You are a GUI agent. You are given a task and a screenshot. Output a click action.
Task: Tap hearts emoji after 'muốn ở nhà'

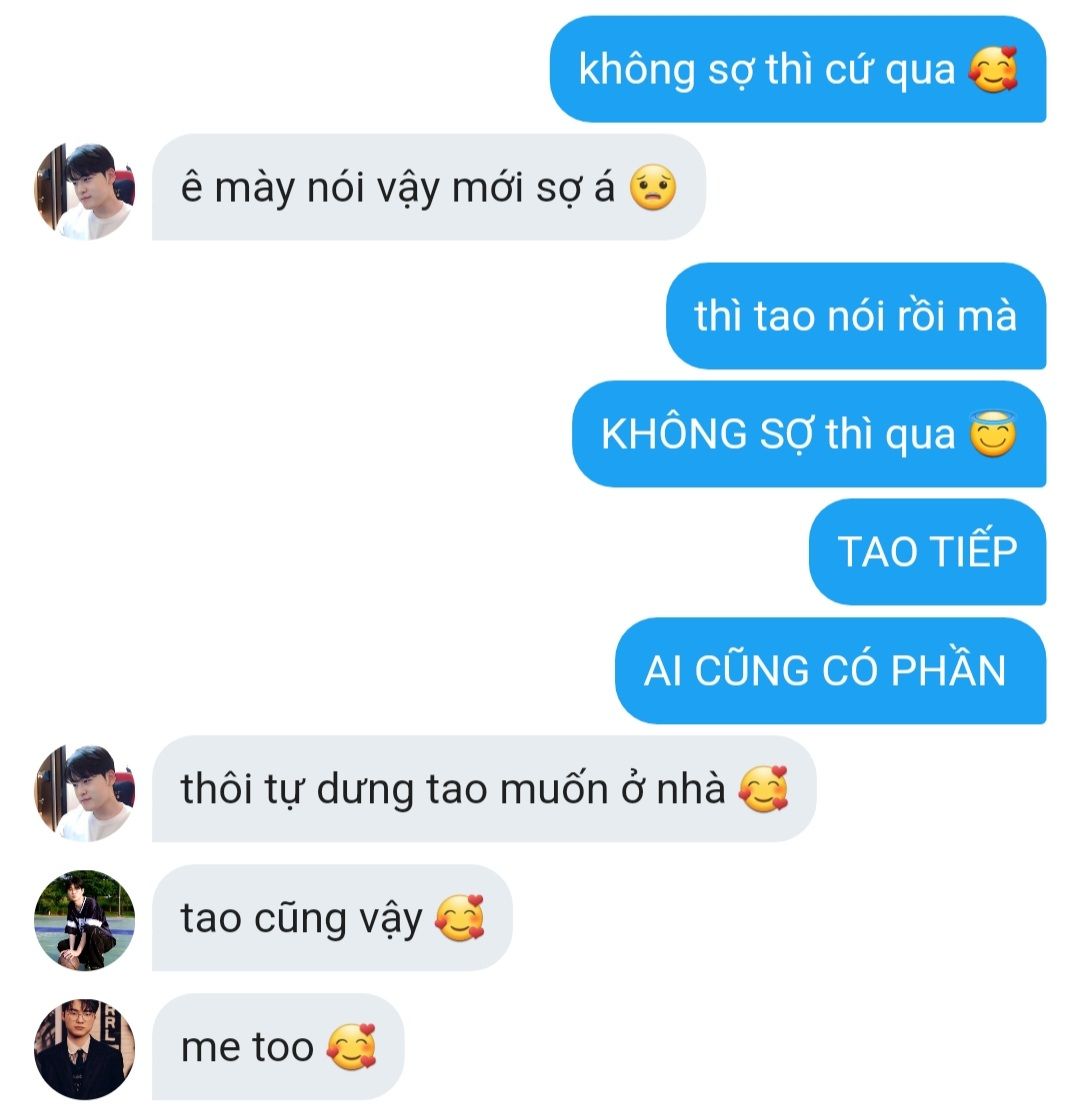764,789
